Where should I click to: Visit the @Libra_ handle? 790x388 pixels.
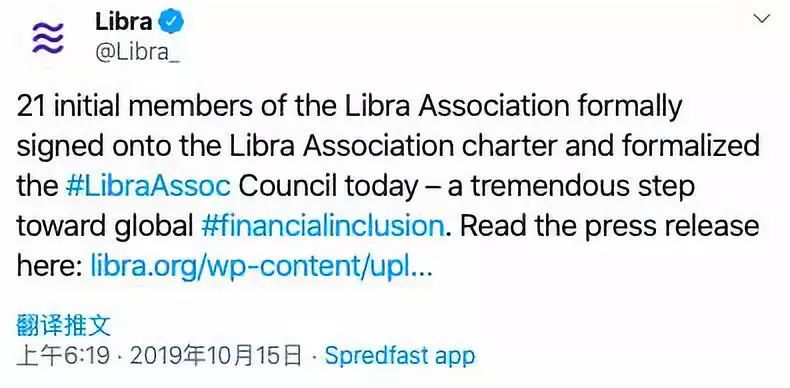(x=138, y=52)
